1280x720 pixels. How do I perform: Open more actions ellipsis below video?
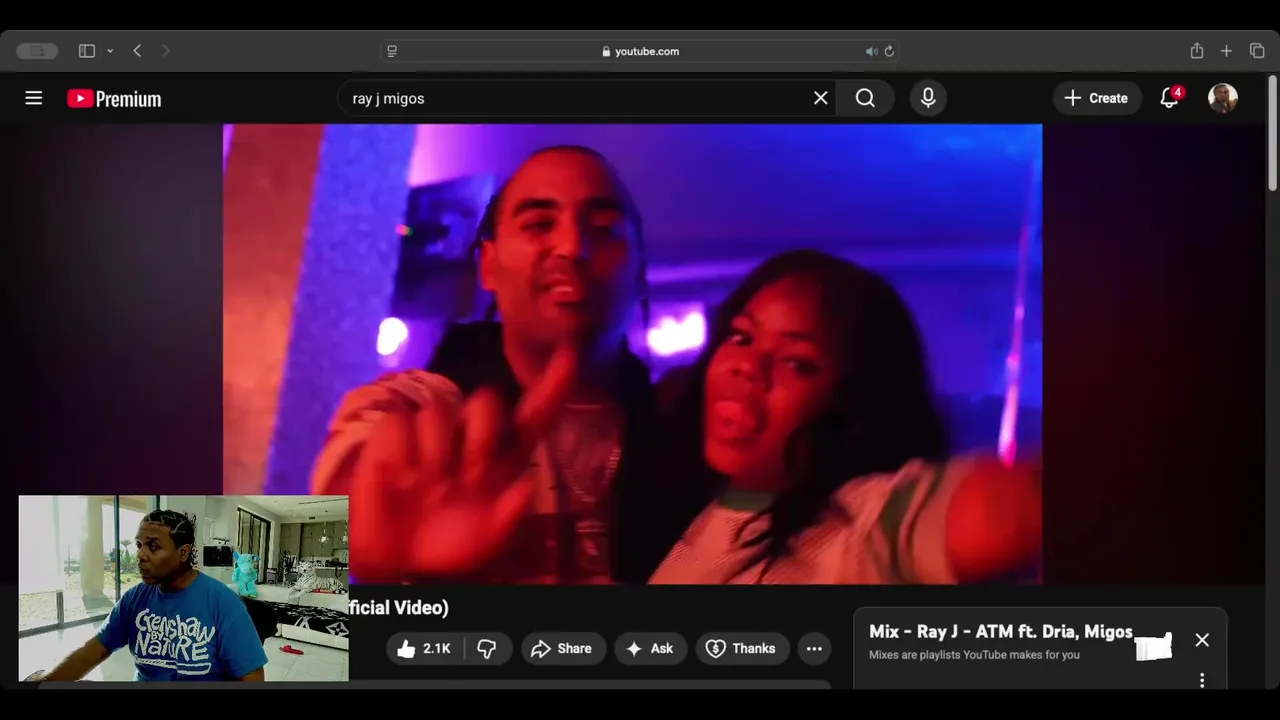coord(814,649)
